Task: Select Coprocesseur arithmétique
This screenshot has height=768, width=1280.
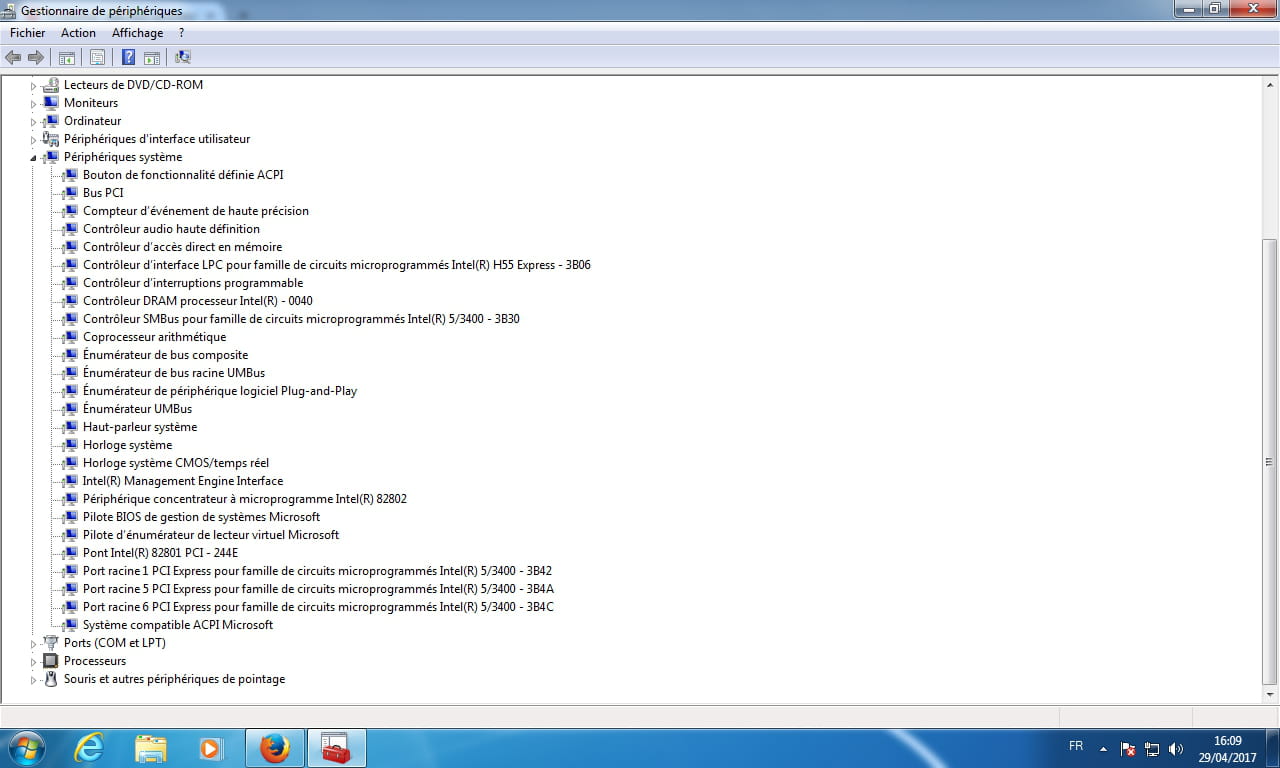Action: coord(154,337)
